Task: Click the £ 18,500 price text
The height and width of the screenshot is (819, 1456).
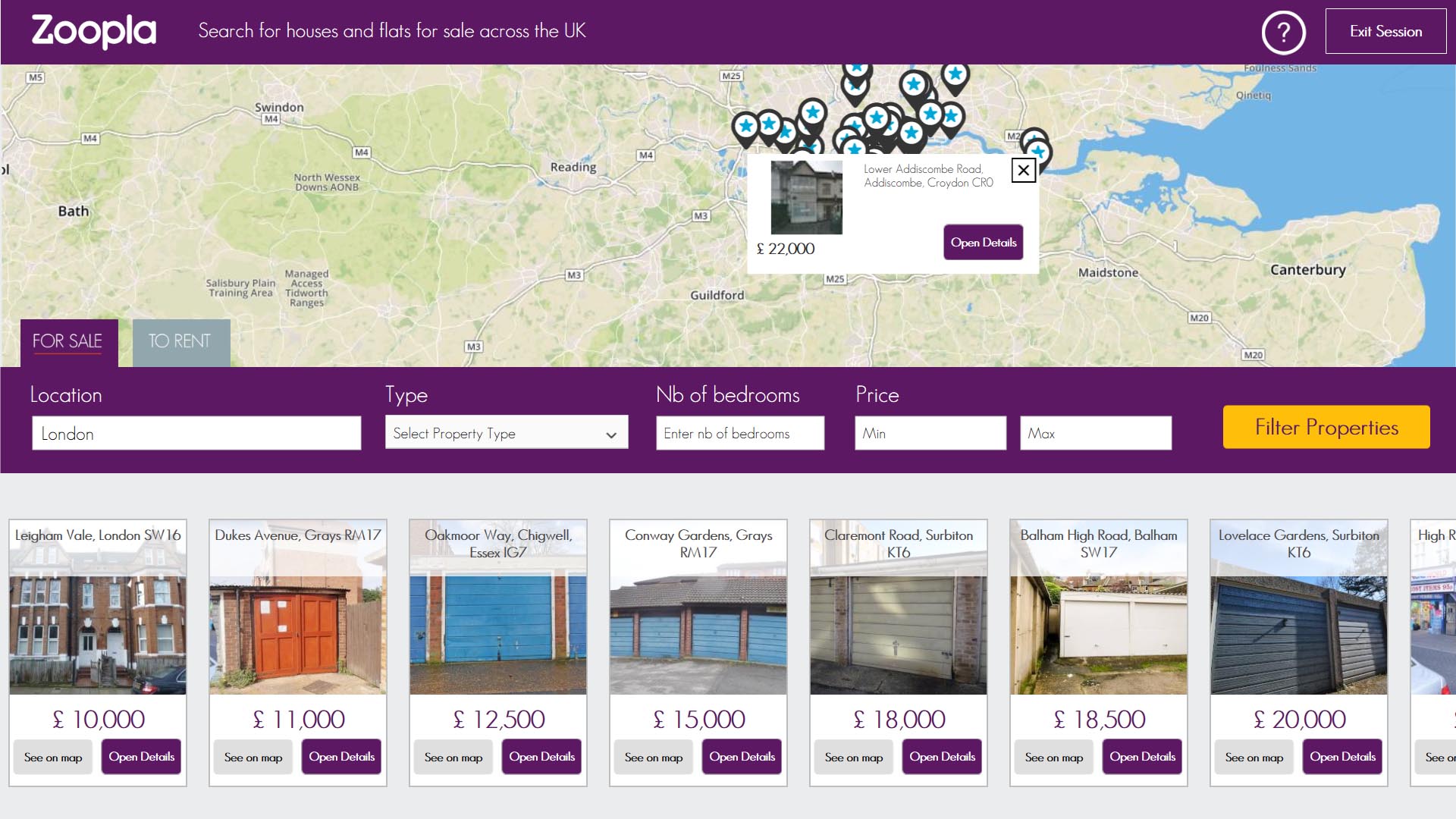Action: pos(1100,719)
